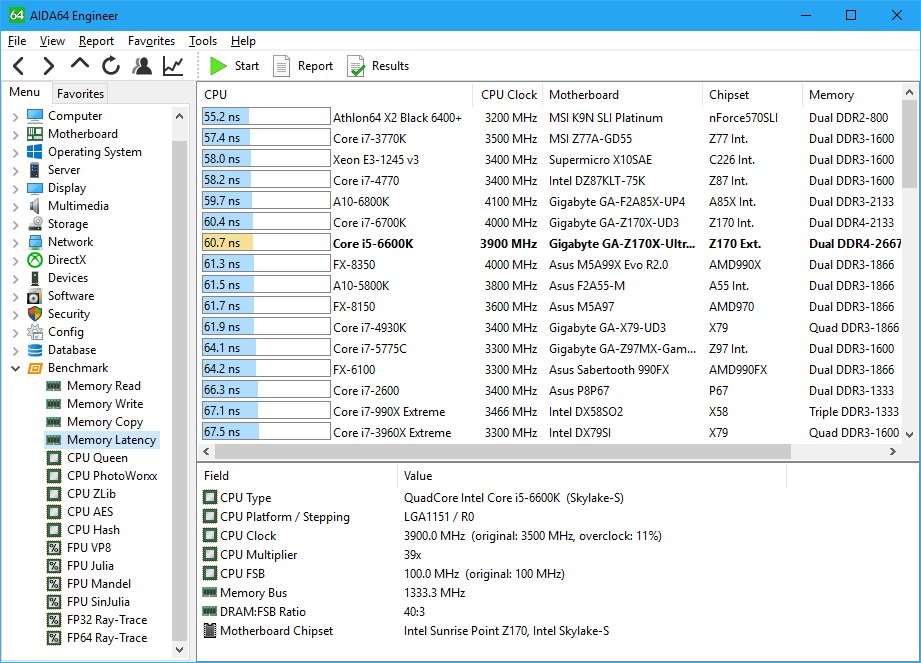The width and height of the screenshot is (921, 663).
Task: Select FPU Julia benchmark
Action: (x=90, y=566)
